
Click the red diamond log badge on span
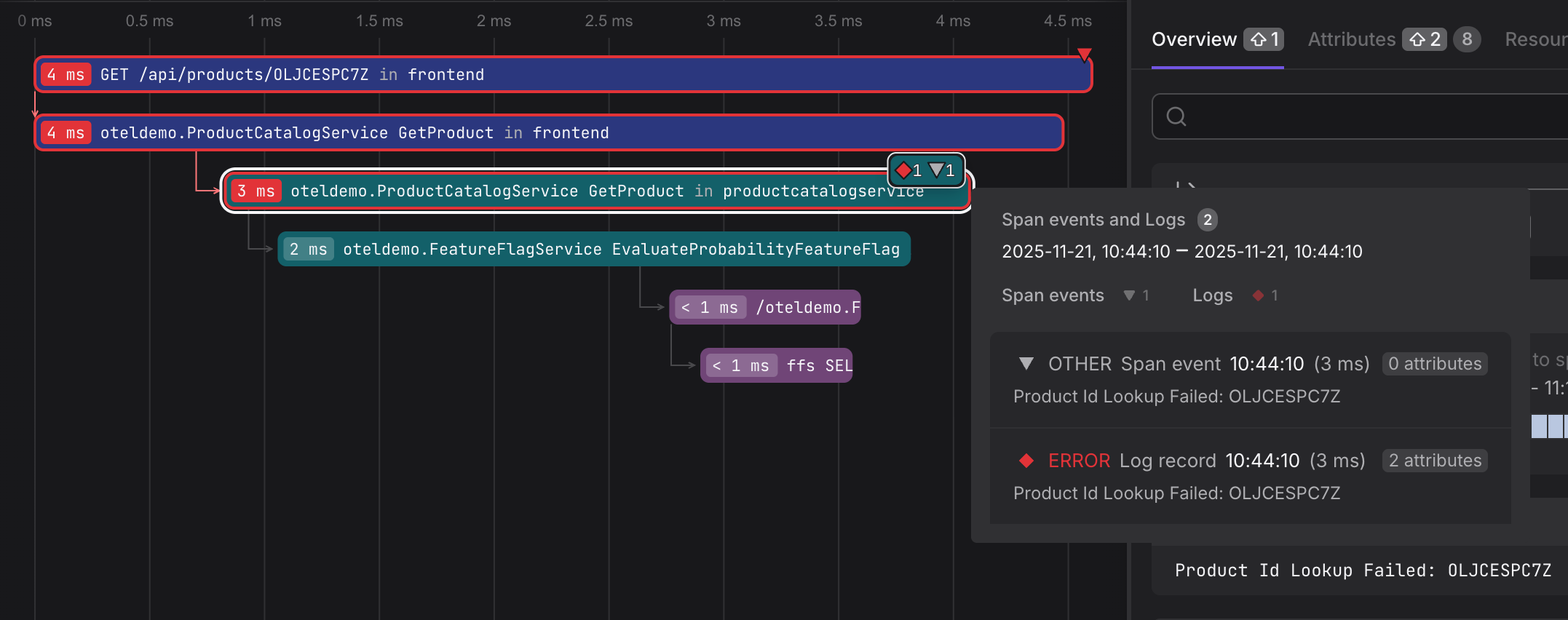click(909, 170)
